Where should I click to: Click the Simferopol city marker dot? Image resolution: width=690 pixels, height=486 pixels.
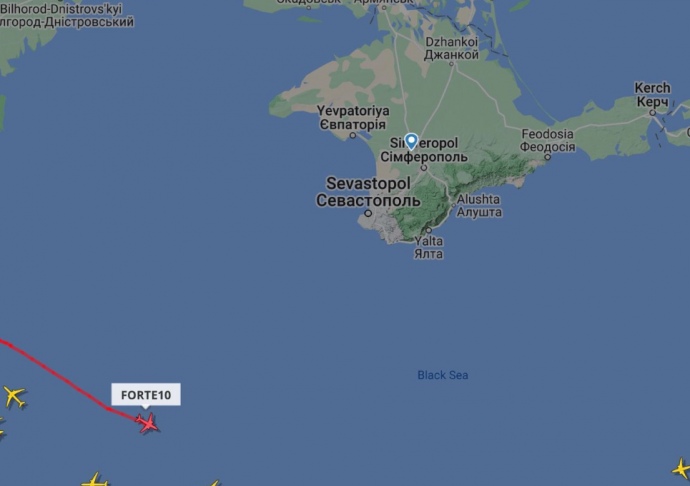tap(424, 168)
